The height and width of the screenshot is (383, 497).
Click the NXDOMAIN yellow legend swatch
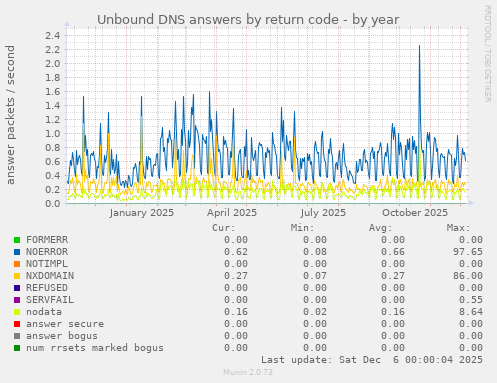(x=17, y=276)
